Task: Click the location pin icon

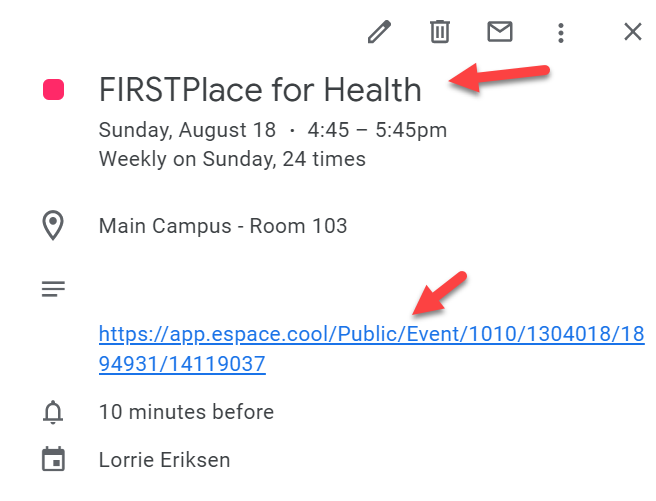Action: point(53,226)
